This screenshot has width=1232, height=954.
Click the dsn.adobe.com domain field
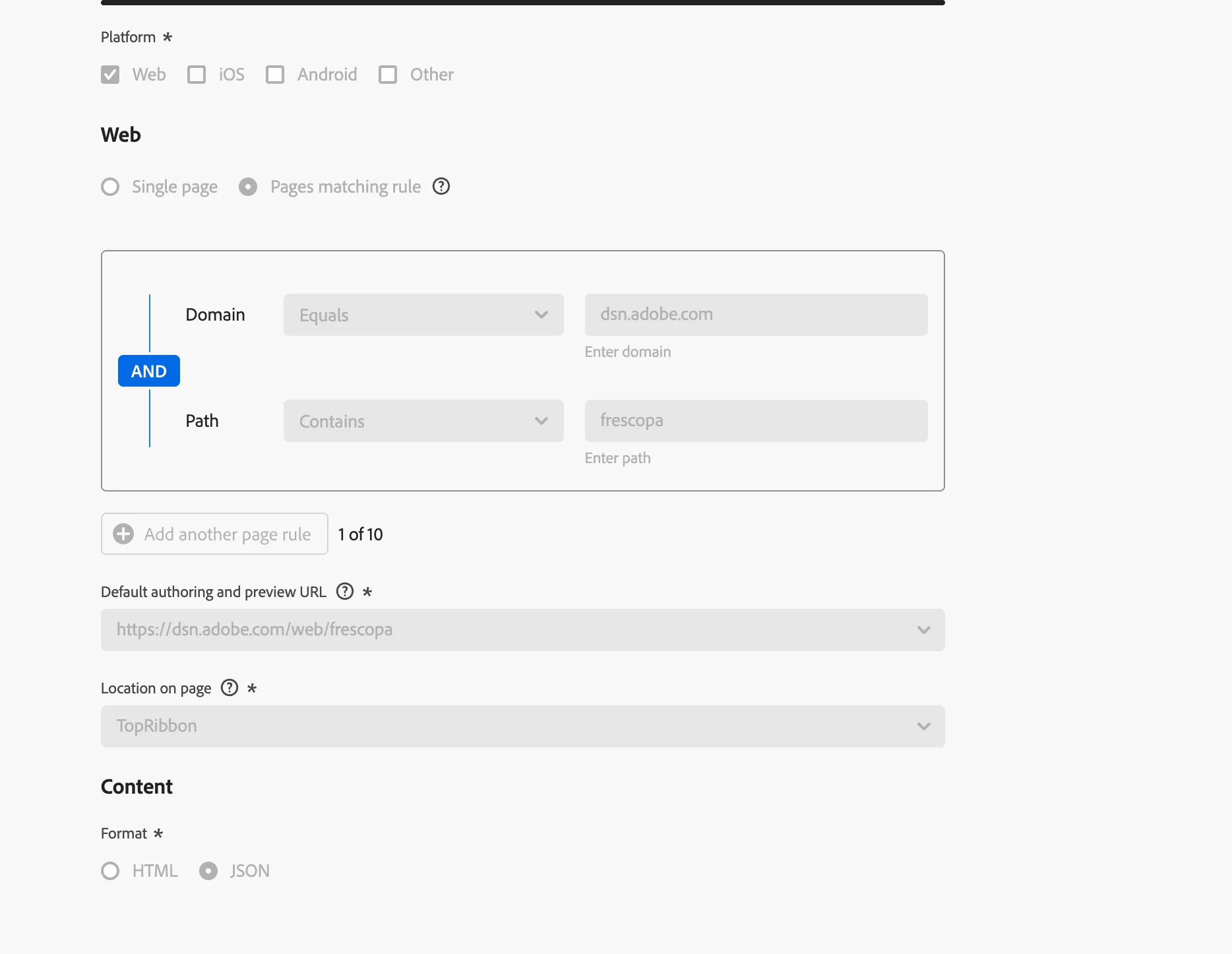[756, 315]
